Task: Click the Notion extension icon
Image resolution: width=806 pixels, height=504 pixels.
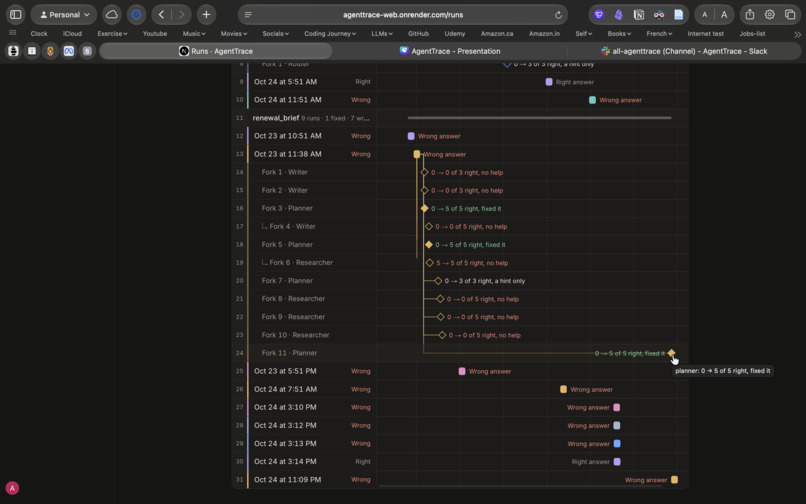Action: click(x=638, y=15)
